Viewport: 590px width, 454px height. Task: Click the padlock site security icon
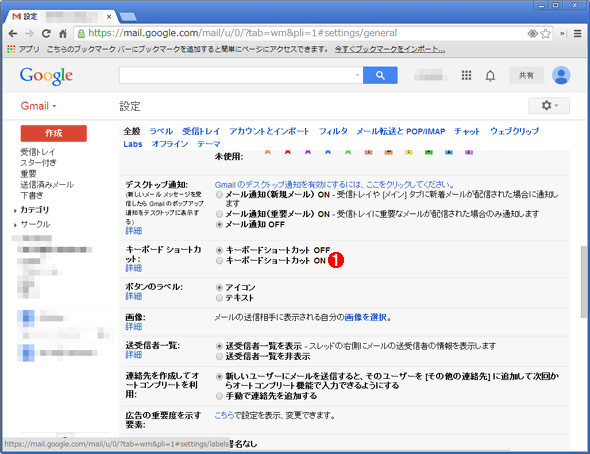(81, 33)
